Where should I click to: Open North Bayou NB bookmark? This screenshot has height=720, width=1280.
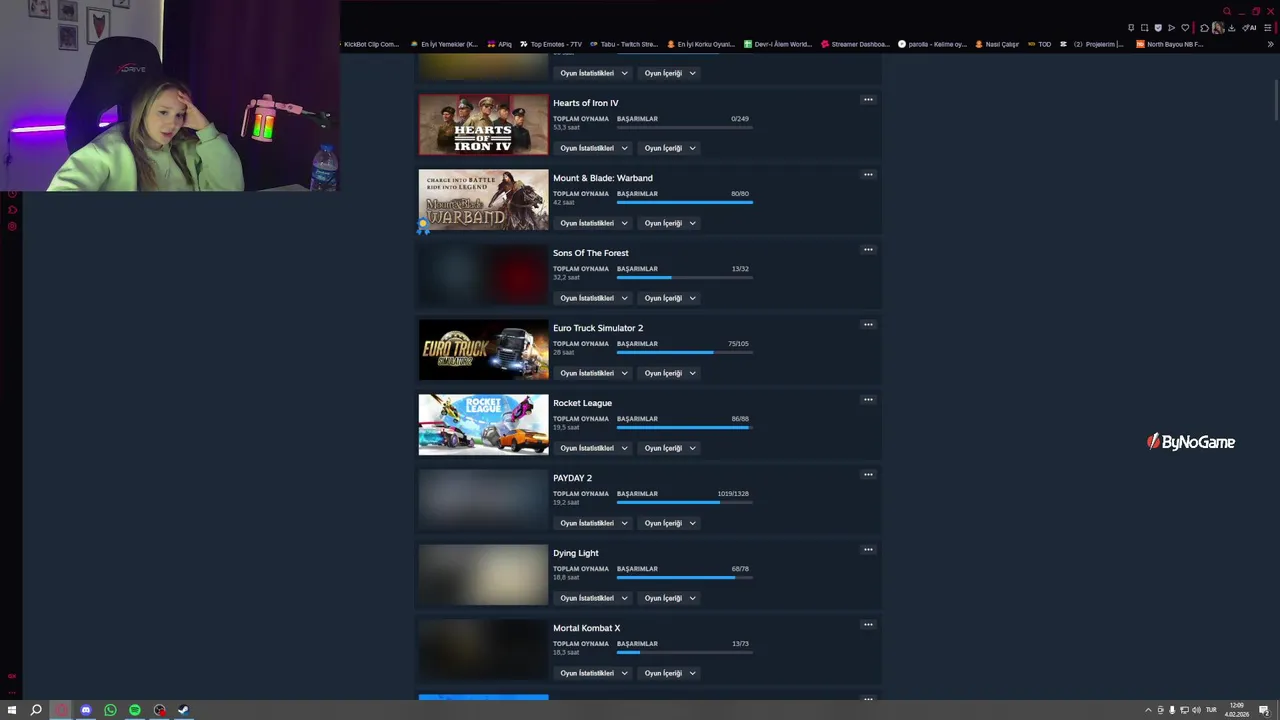(1170, 44)
